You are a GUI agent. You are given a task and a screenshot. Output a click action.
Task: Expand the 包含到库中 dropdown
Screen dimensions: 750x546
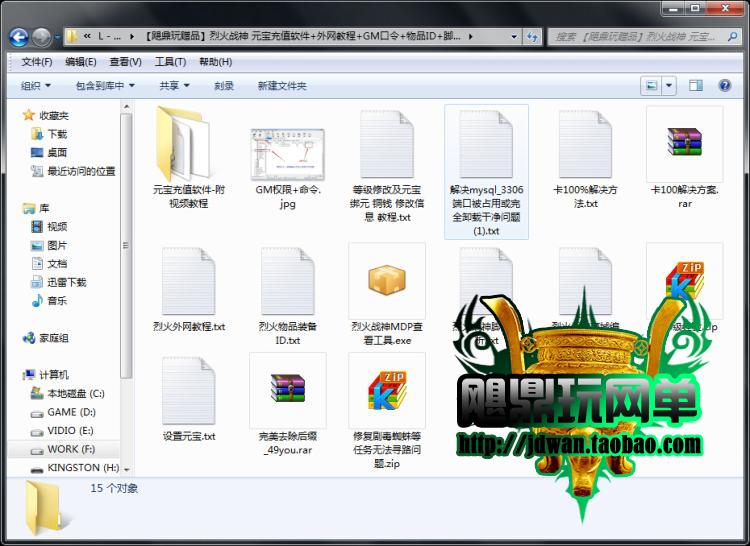point(105,86)
